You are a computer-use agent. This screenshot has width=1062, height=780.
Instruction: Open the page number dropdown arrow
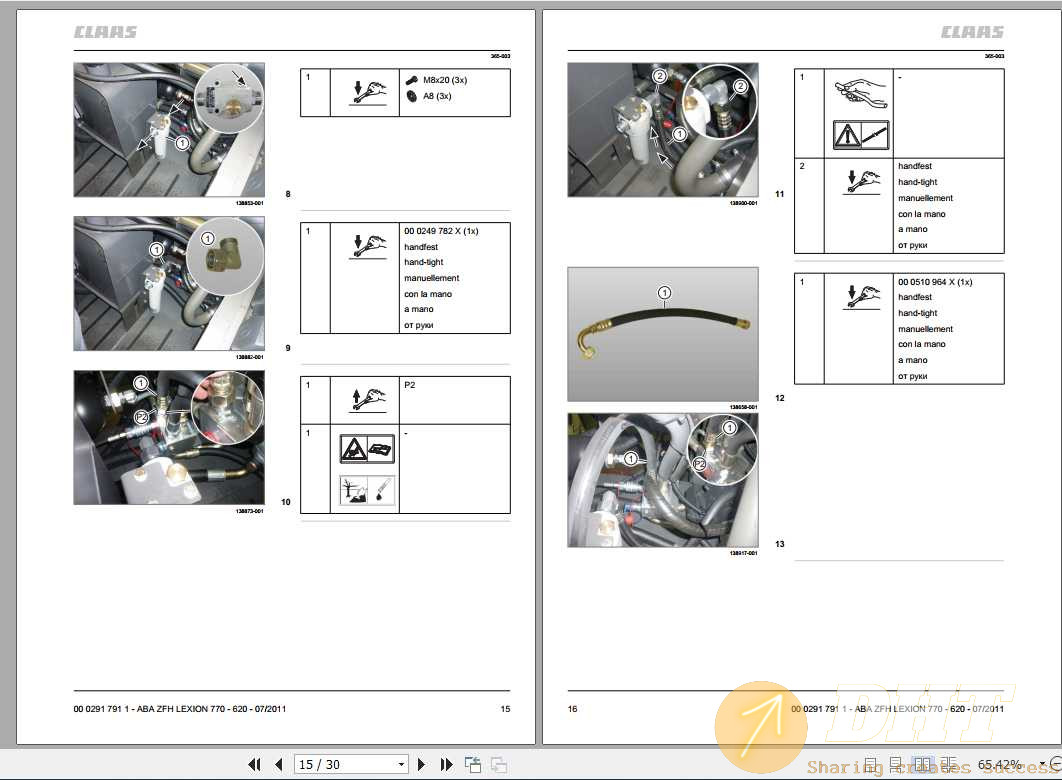[401, 764]
